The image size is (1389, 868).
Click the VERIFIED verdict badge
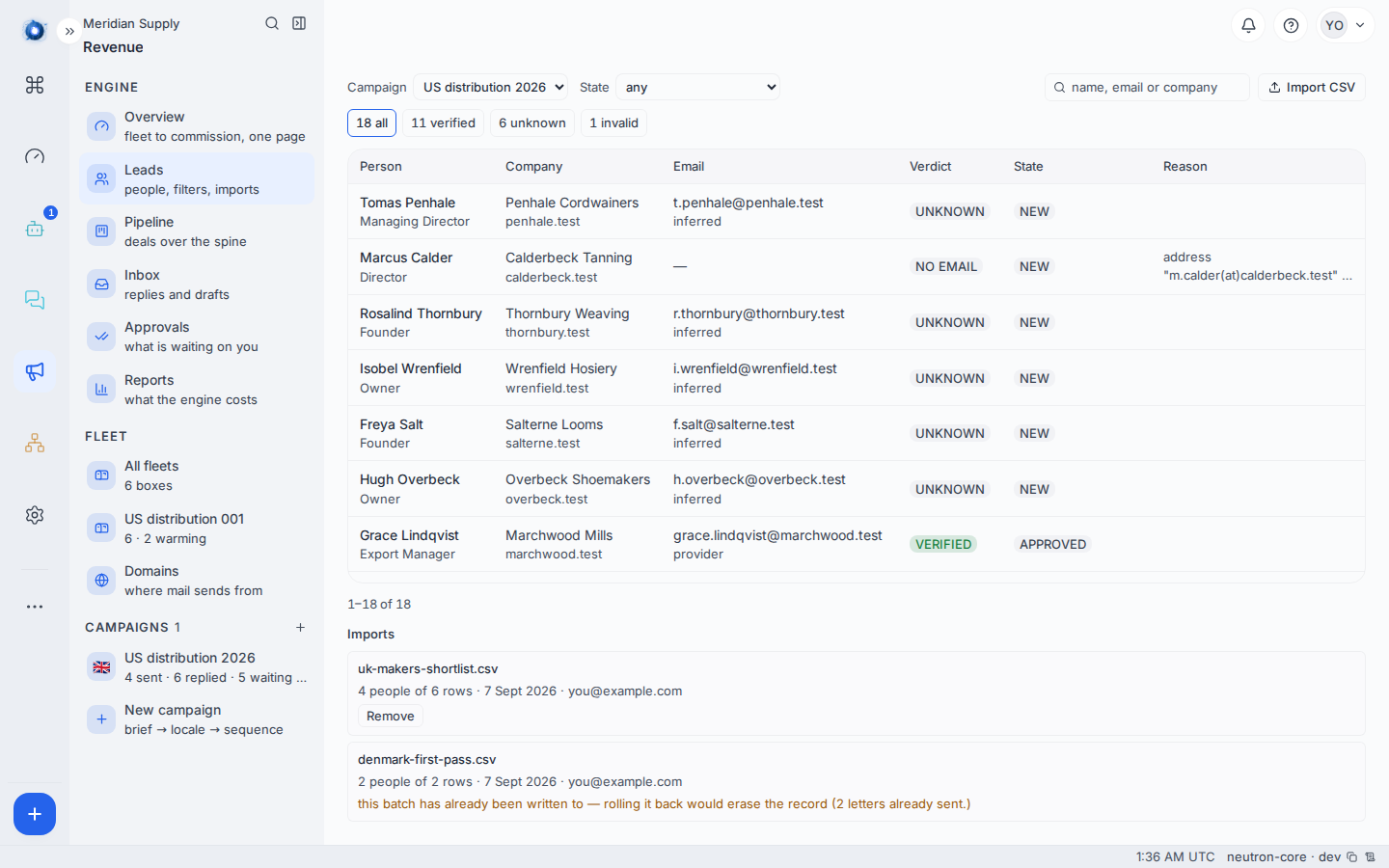[943, 544]
